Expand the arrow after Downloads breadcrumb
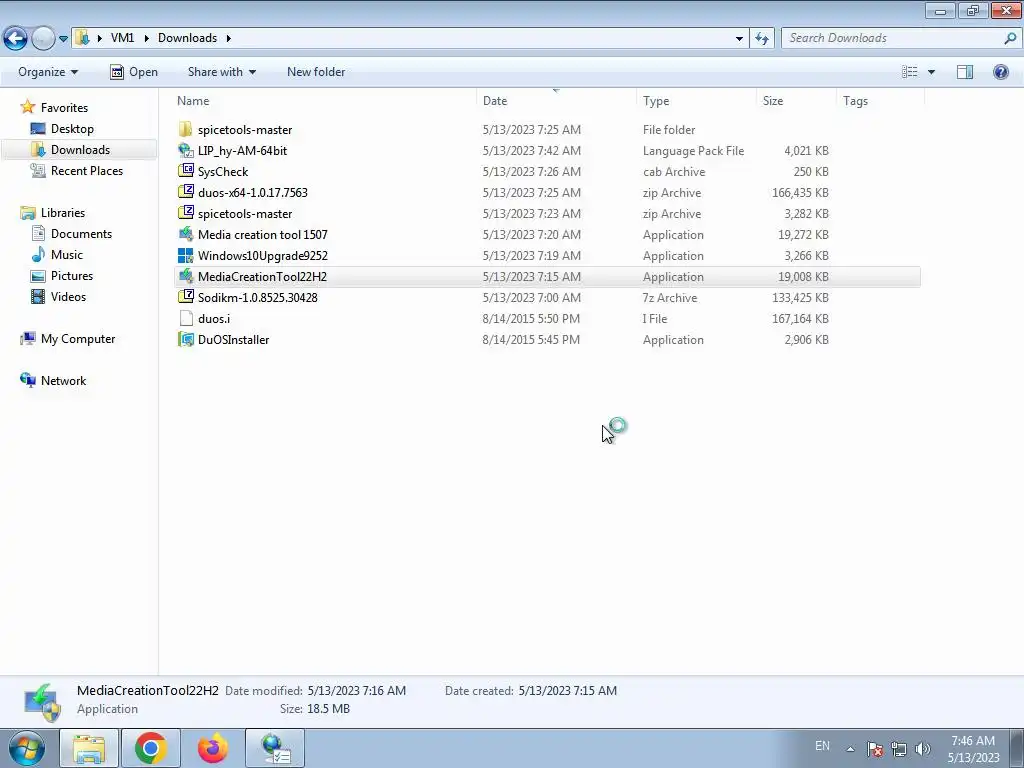1024x768 pixels. coord(229,38)
